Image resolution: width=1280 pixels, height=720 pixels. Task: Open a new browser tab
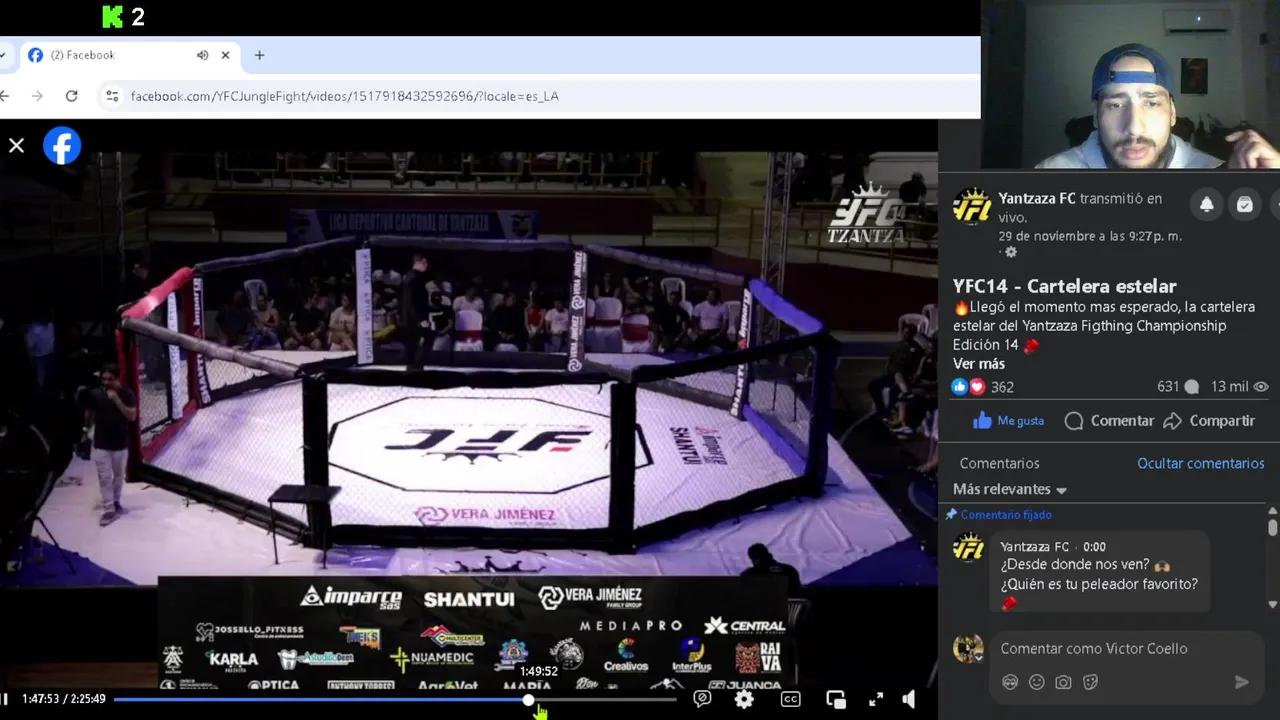tap(259, 55)
